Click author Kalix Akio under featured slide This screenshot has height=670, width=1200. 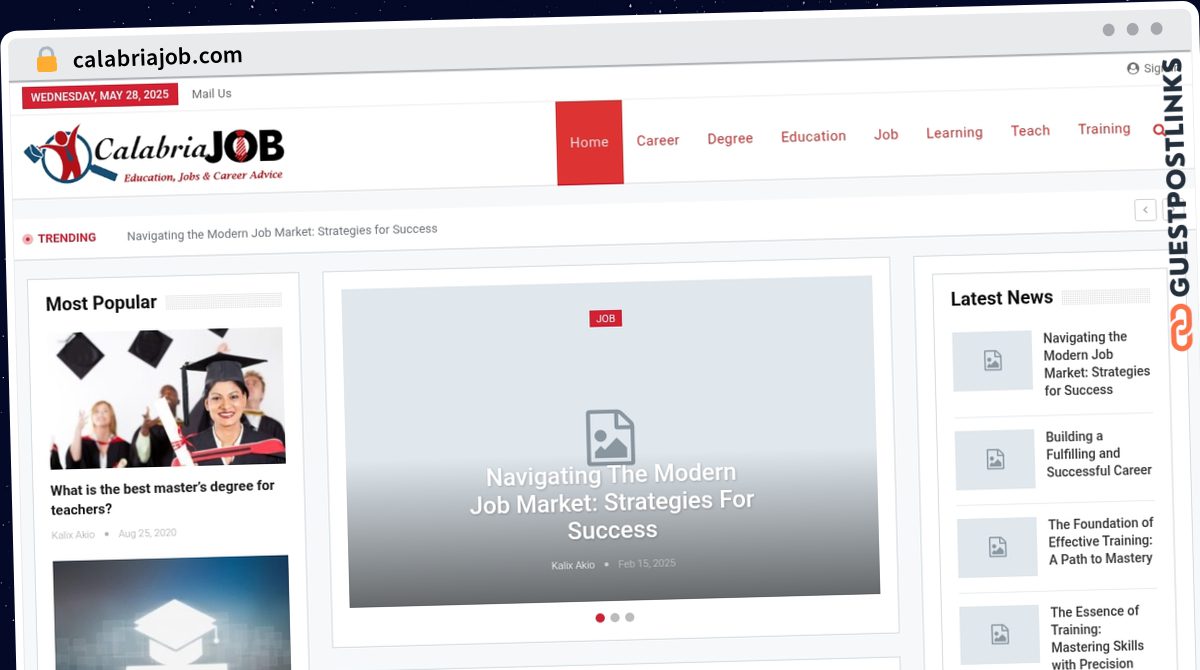click(x=573, y=565)
